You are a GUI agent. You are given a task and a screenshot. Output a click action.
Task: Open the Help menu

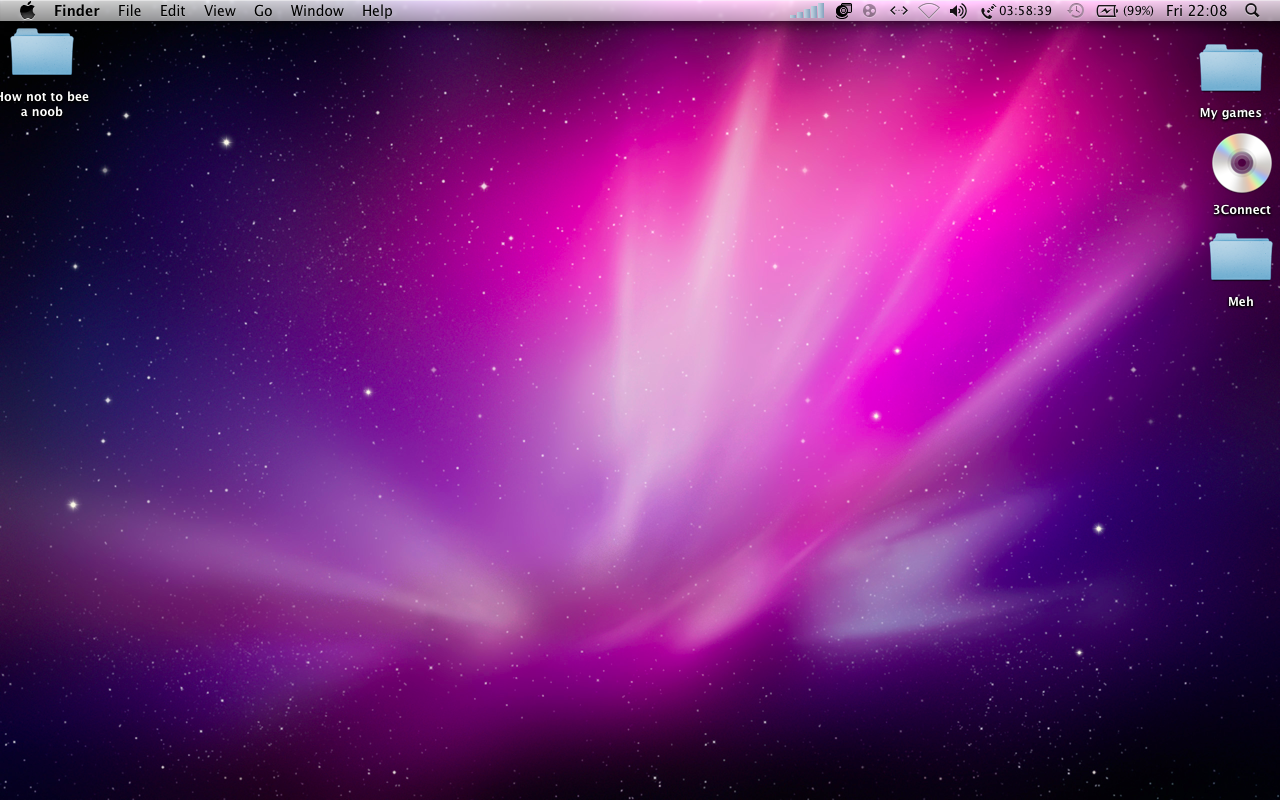coord(377,11)
